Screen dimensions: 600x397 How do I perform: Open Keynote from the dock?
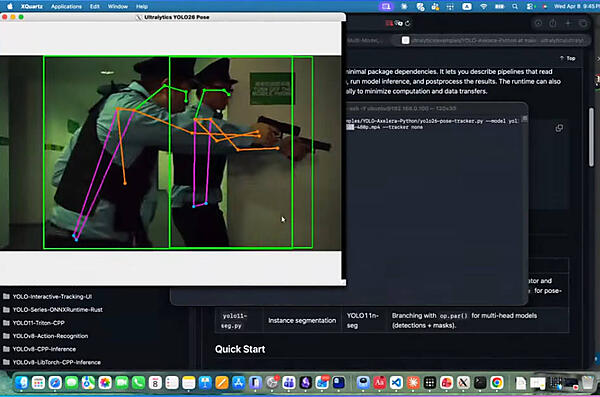click(x=205, y=382)
